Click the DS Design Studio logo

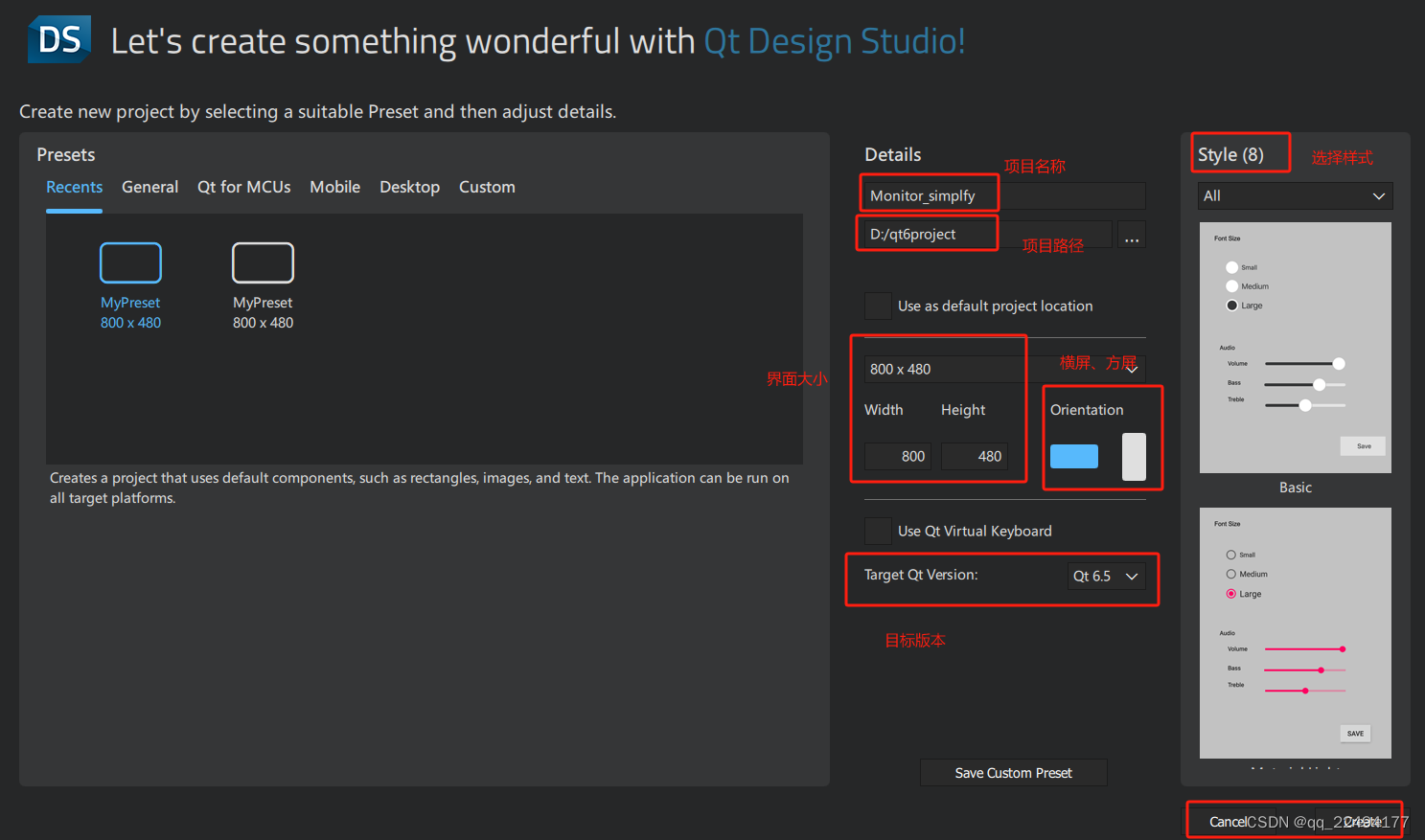coord(59,39)
